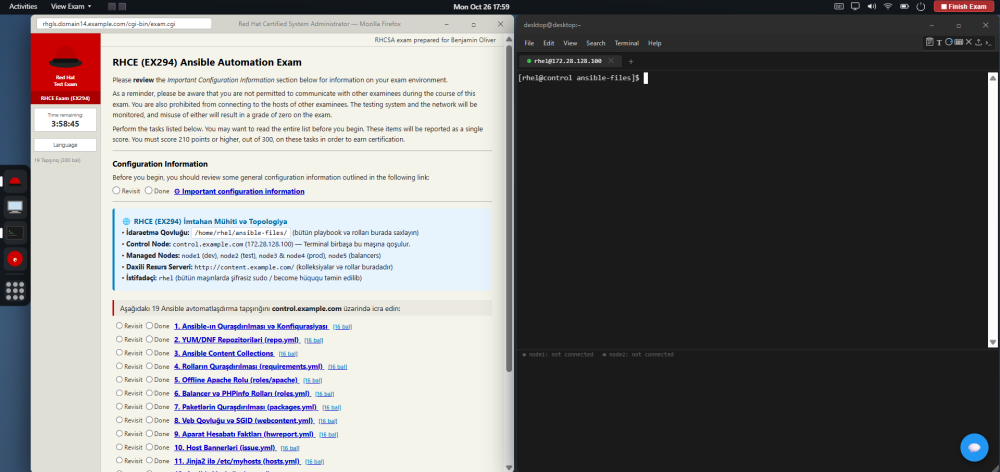Open the Wi-Fi network indicator

pyautogui.click(x=888, y=6)
